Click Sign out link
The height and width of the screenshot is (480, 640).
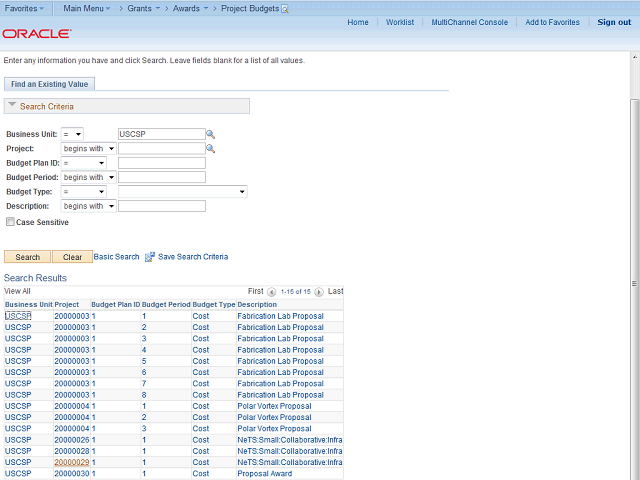click(614, 22)
